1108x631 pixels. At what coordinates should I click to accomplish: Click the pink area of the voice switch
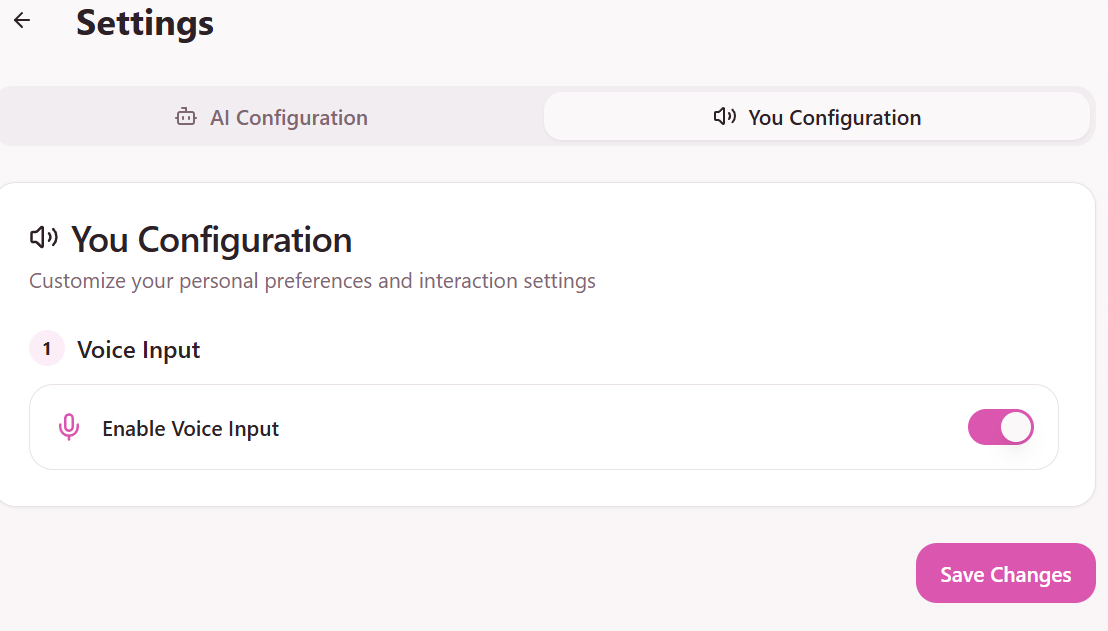pos(983,427)
